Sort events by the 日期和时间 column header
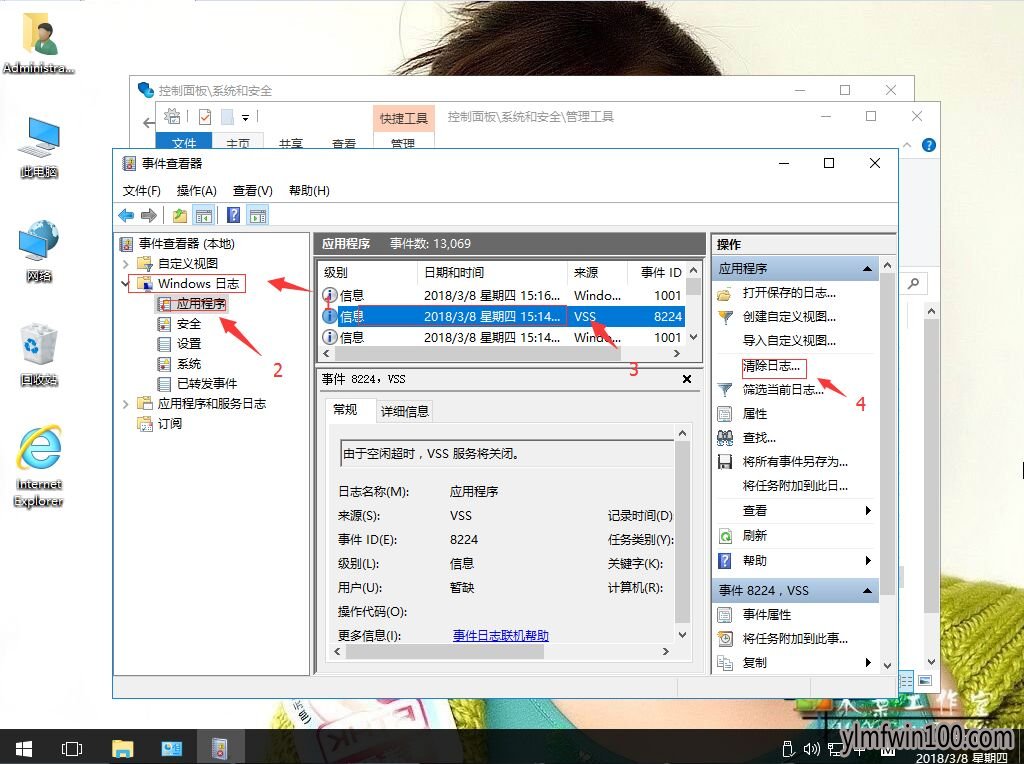The height and width of the screenshot is (764, 1024). pos(492,272)
